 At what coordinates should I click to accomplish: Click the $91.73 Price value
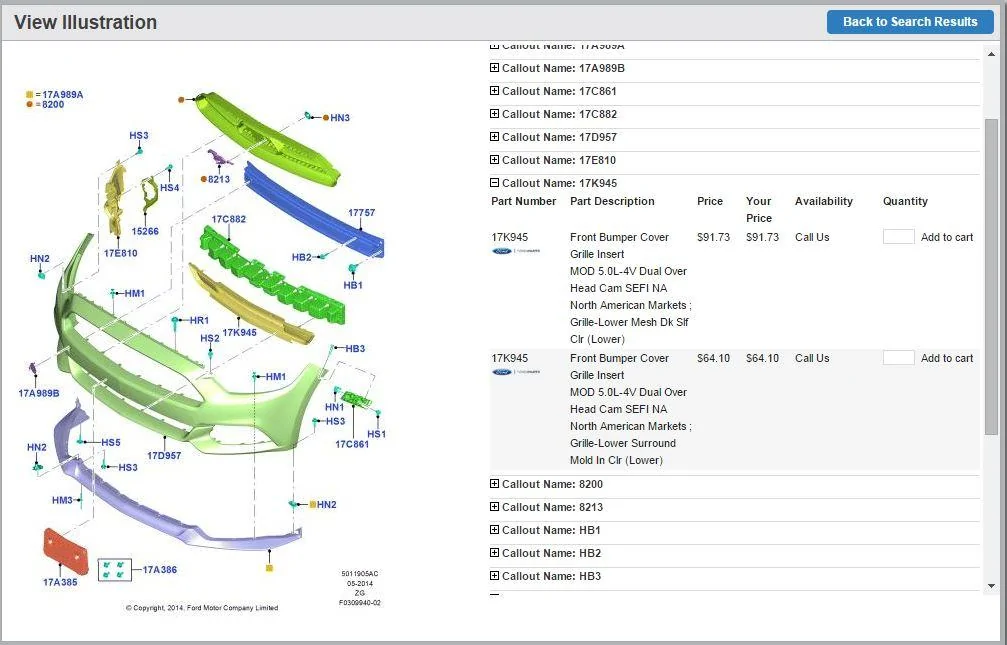point(714,237)
